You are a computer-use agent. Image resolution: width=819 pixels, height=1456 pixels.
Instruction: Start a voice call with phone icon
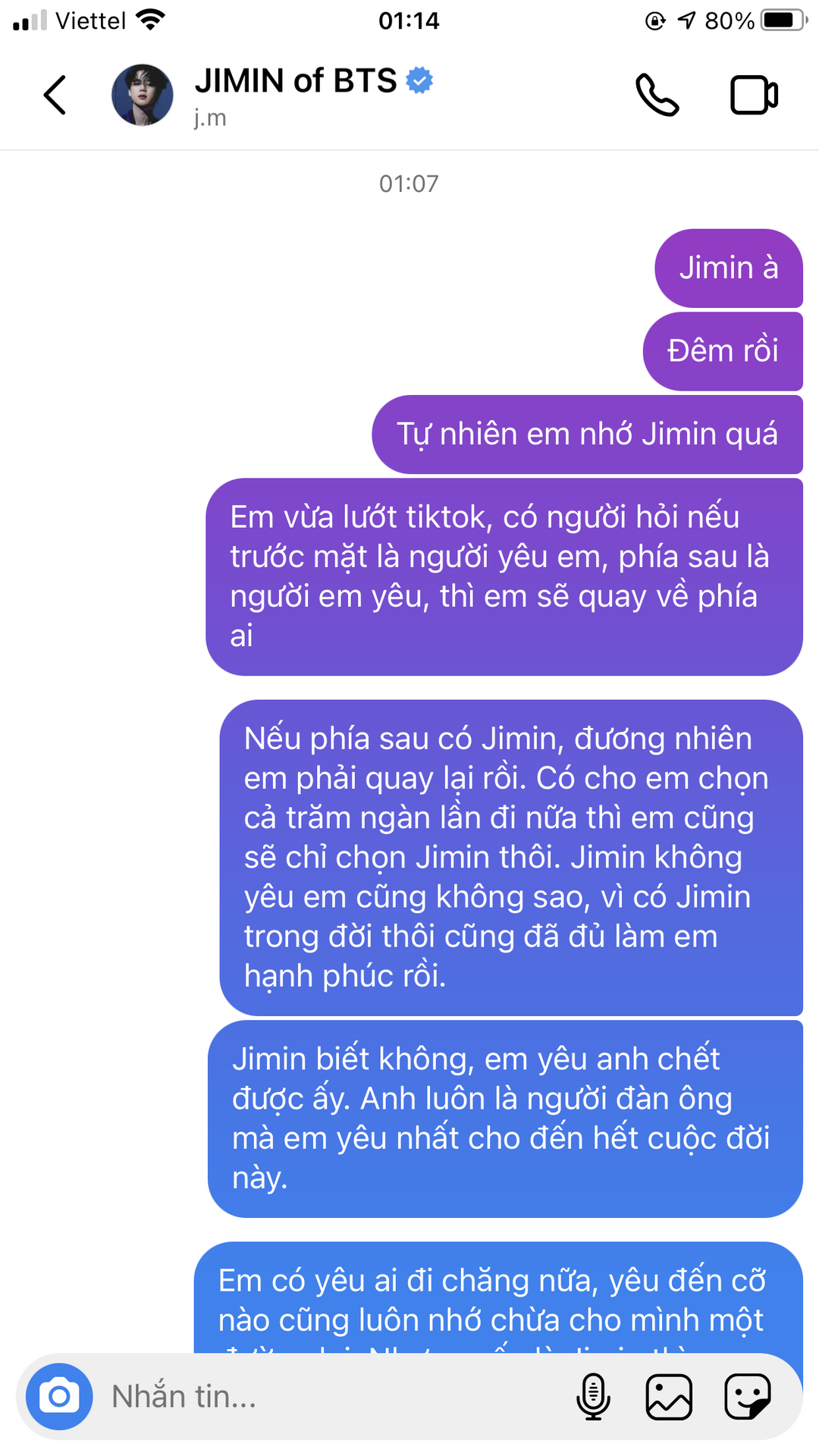(657, 96)
